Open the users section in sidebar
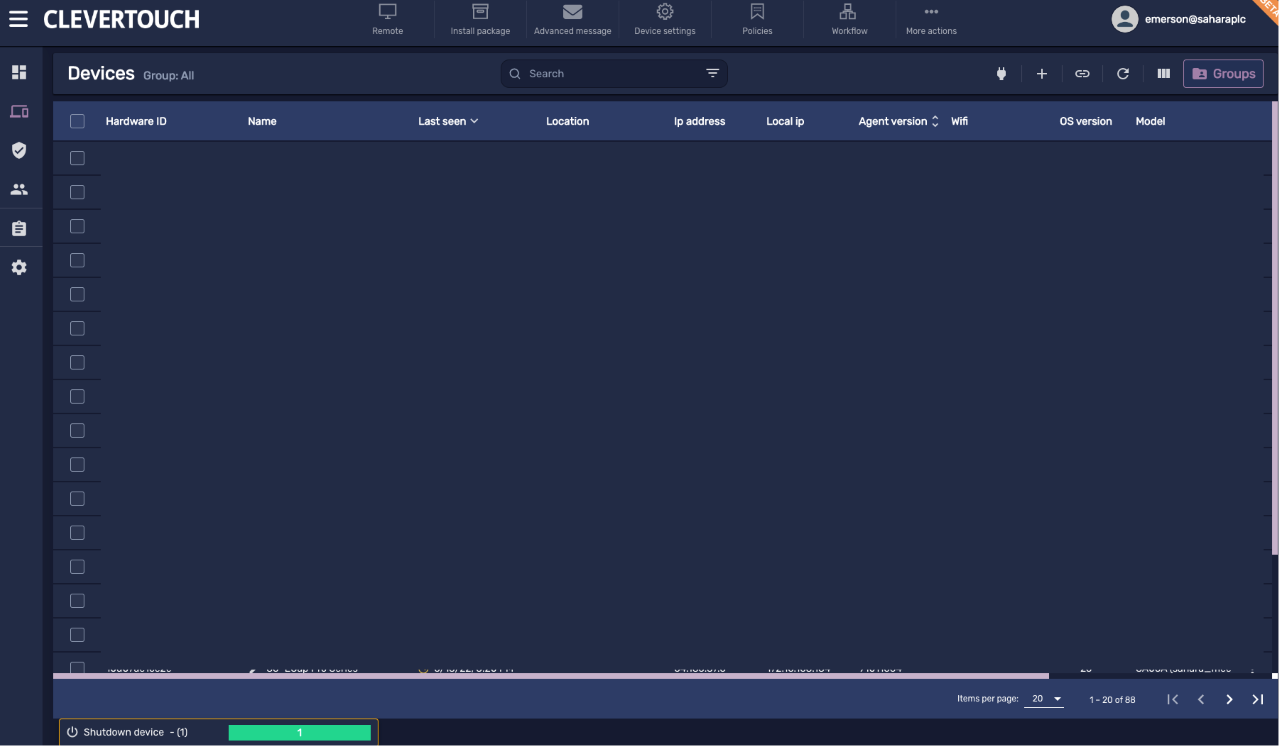 (x=19, y=189)
